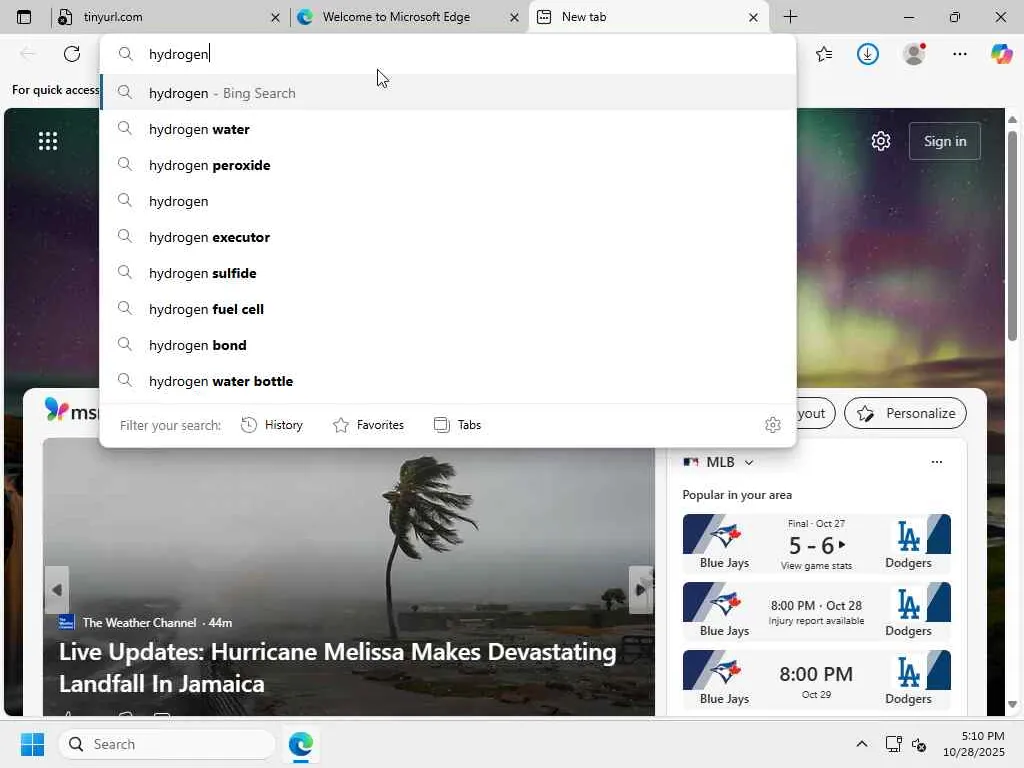
Task: Select 'hydrogen bond' suggestion
Action: click(x=448, y=345)
